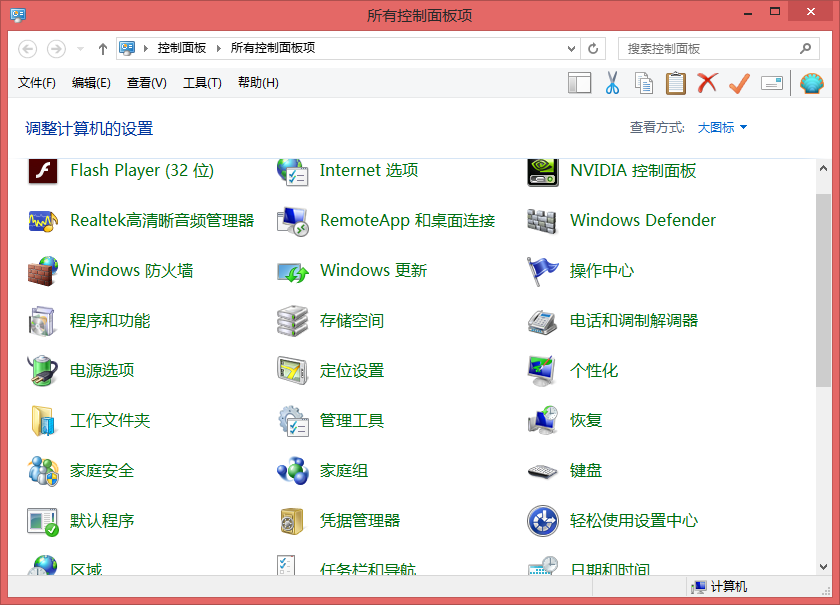Viewport: 840px width, 605px height.
Task: Click the Properties toolbar icon
Action: pyautogui.click(x=771, y=83)
